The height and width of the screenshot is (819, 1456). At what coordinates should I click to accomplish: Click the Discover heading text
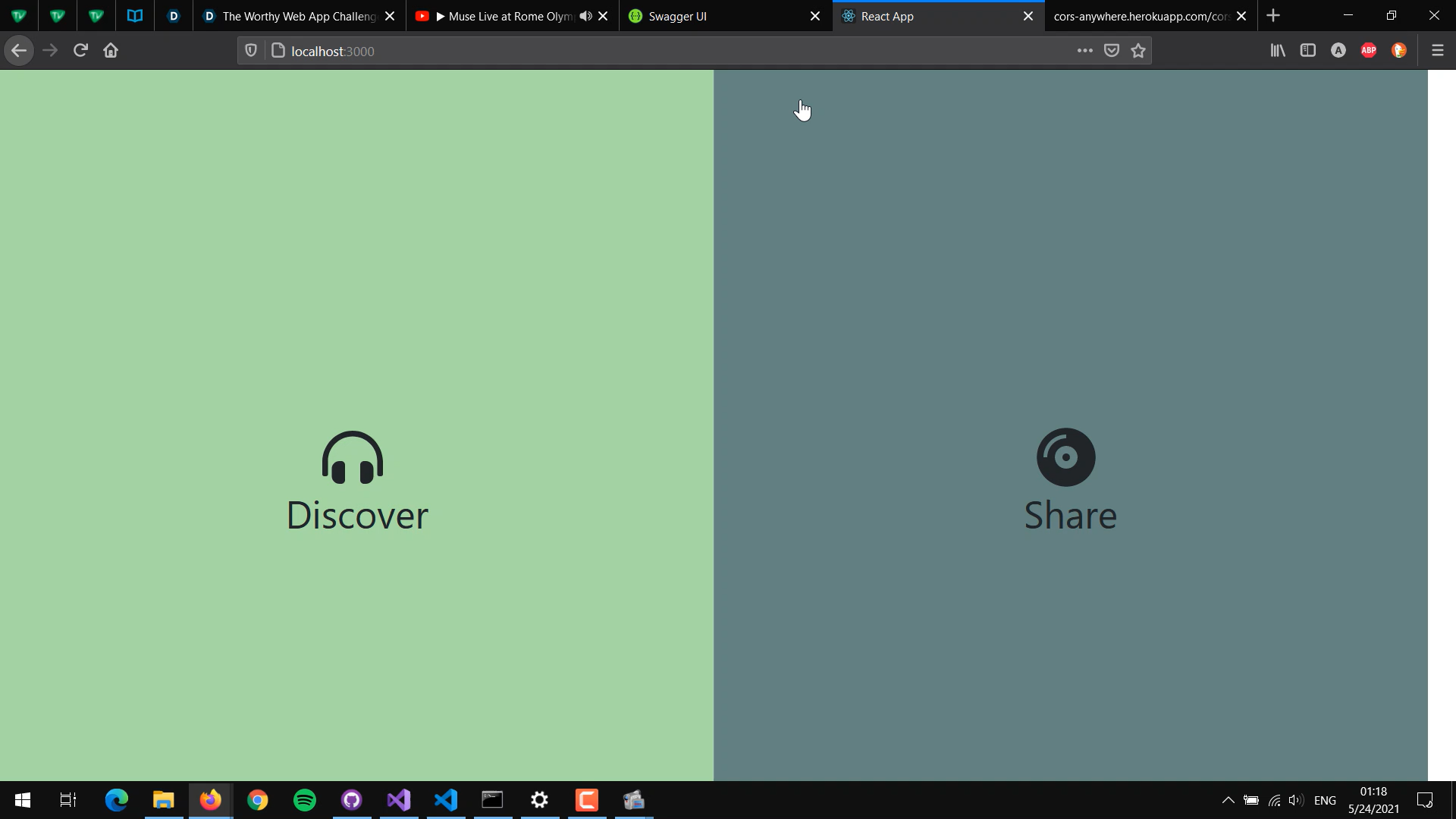(357, 516)
